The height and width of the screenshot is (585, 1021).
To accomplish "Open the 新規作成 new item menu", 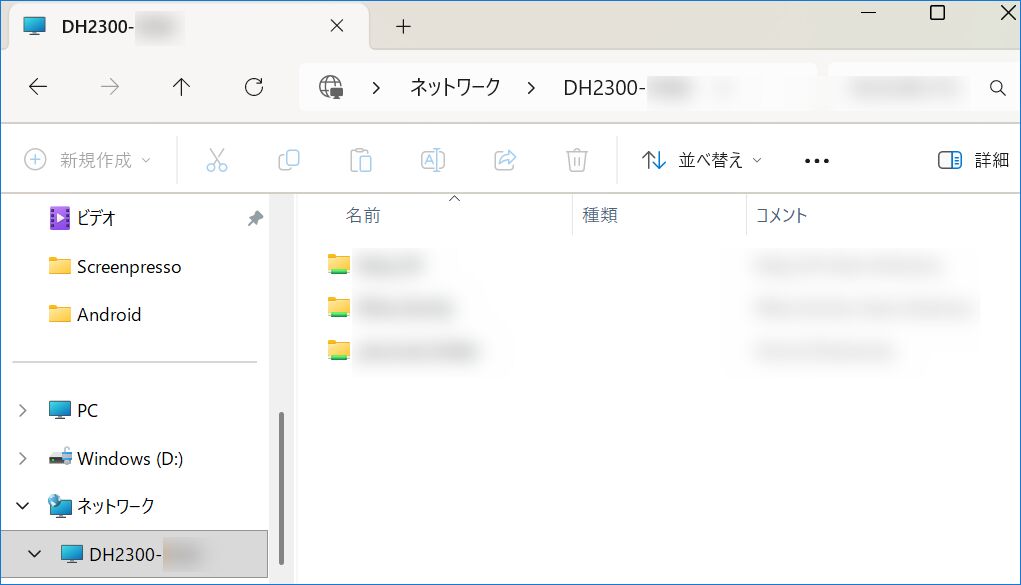I will [x=88, y=160].
